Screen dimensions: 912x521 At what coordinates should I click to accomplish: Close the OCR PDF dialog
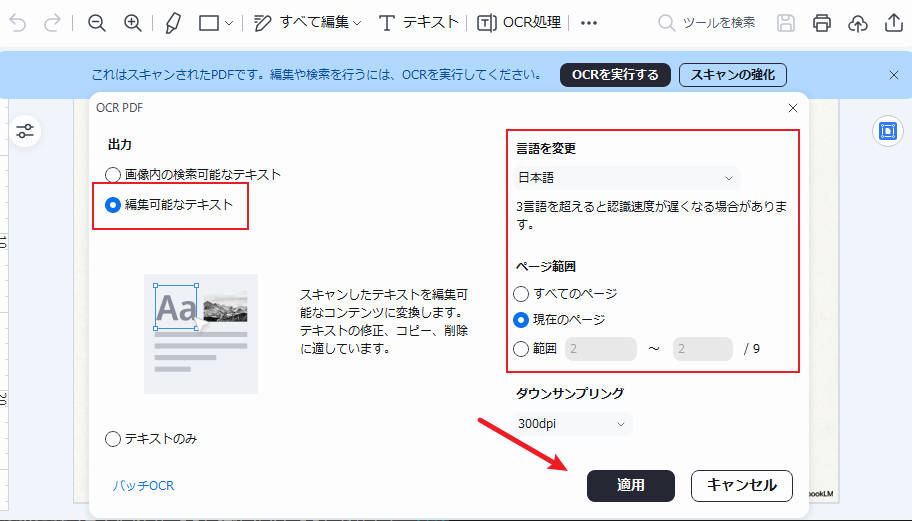pyautogui.click(x=793, y=108)
